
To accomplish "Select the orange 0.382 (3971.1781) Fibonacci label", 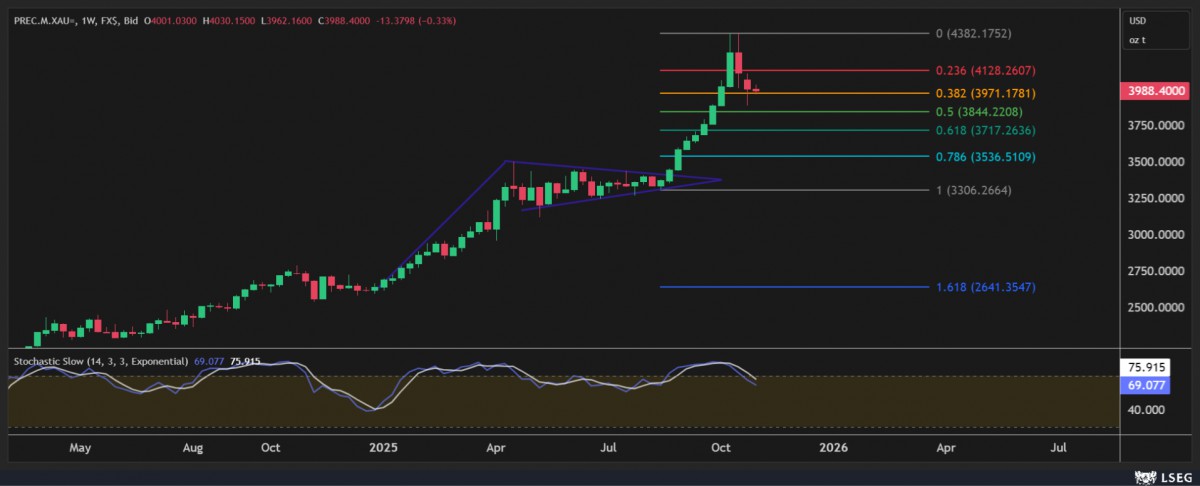I will click(x=984, y=93).
